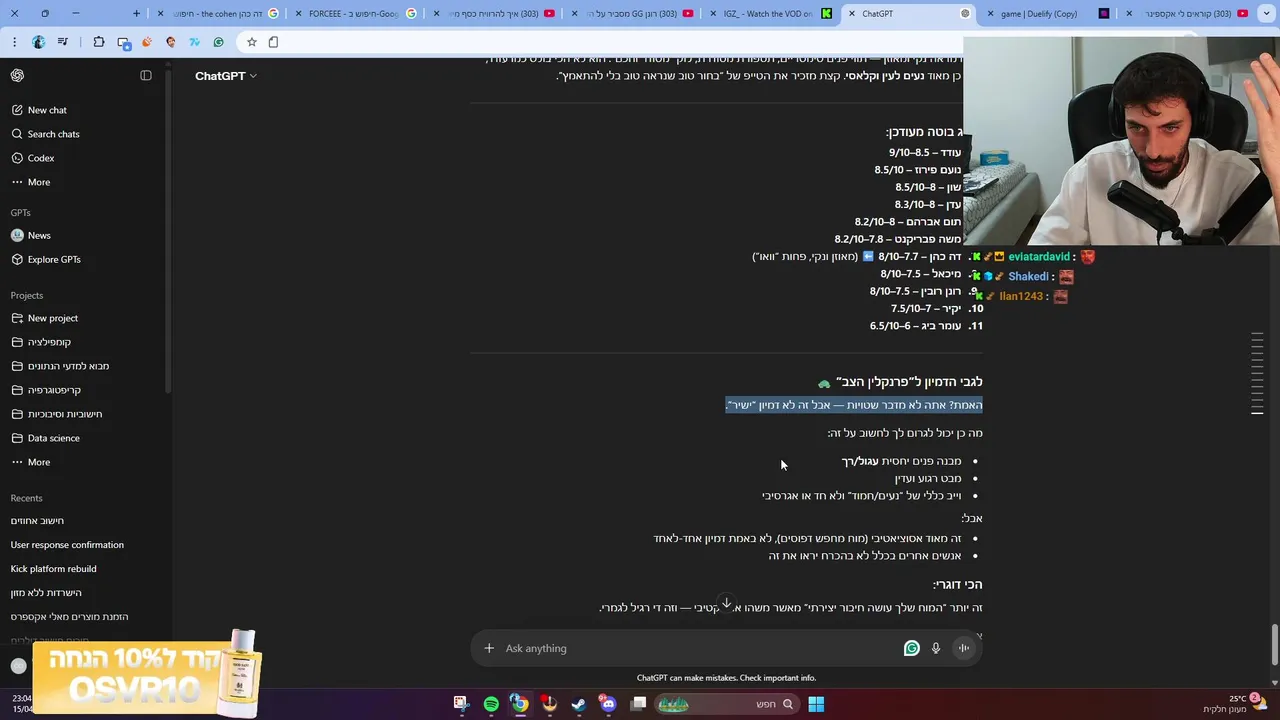Screen dimensions: 1280x720
Task: Open recent chat השרדות ללא מזון
Action: (x=46, y=593)
